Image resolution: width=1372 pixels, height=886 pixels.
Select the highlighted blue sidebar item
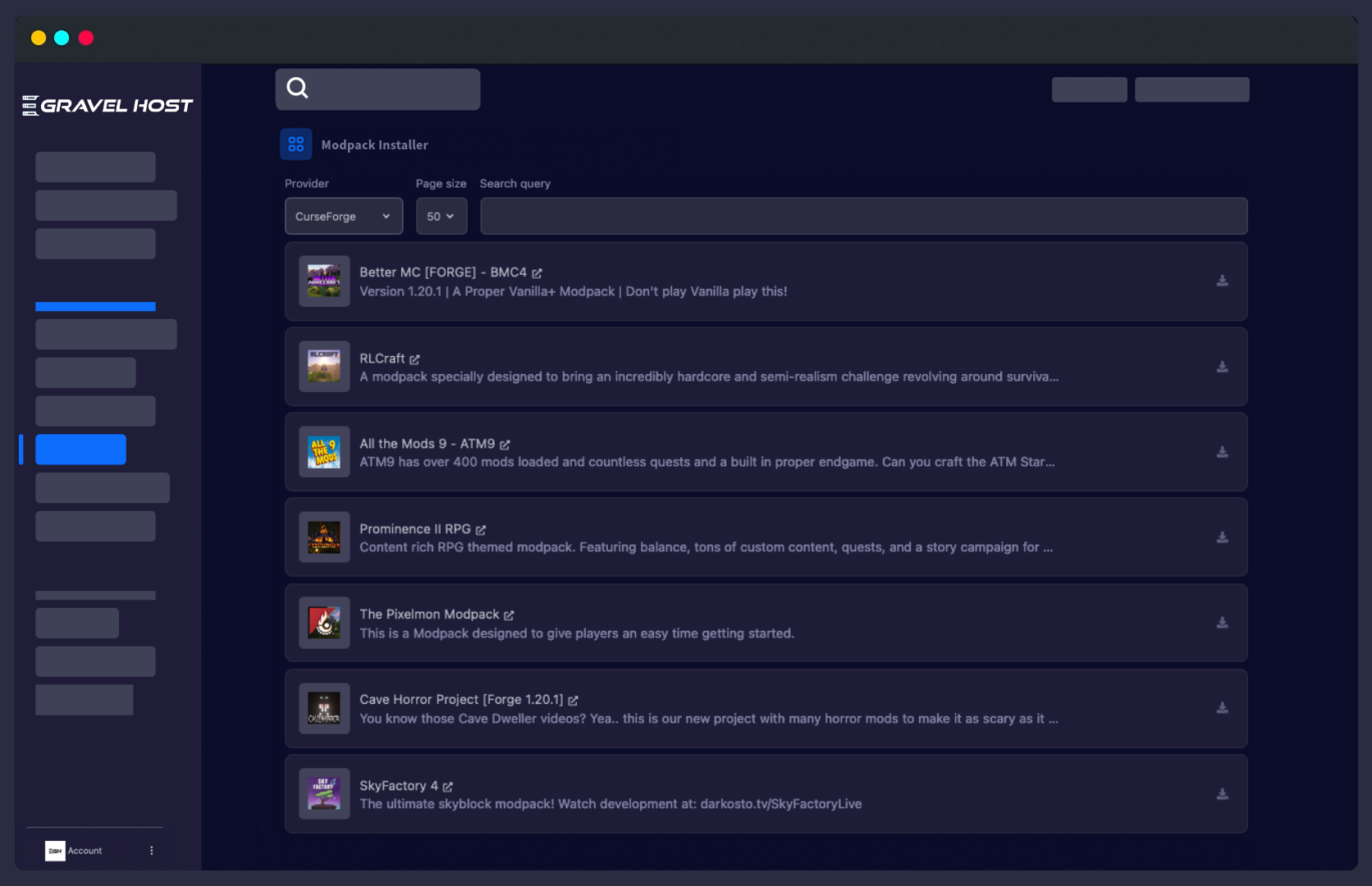(x=80, y=450)
